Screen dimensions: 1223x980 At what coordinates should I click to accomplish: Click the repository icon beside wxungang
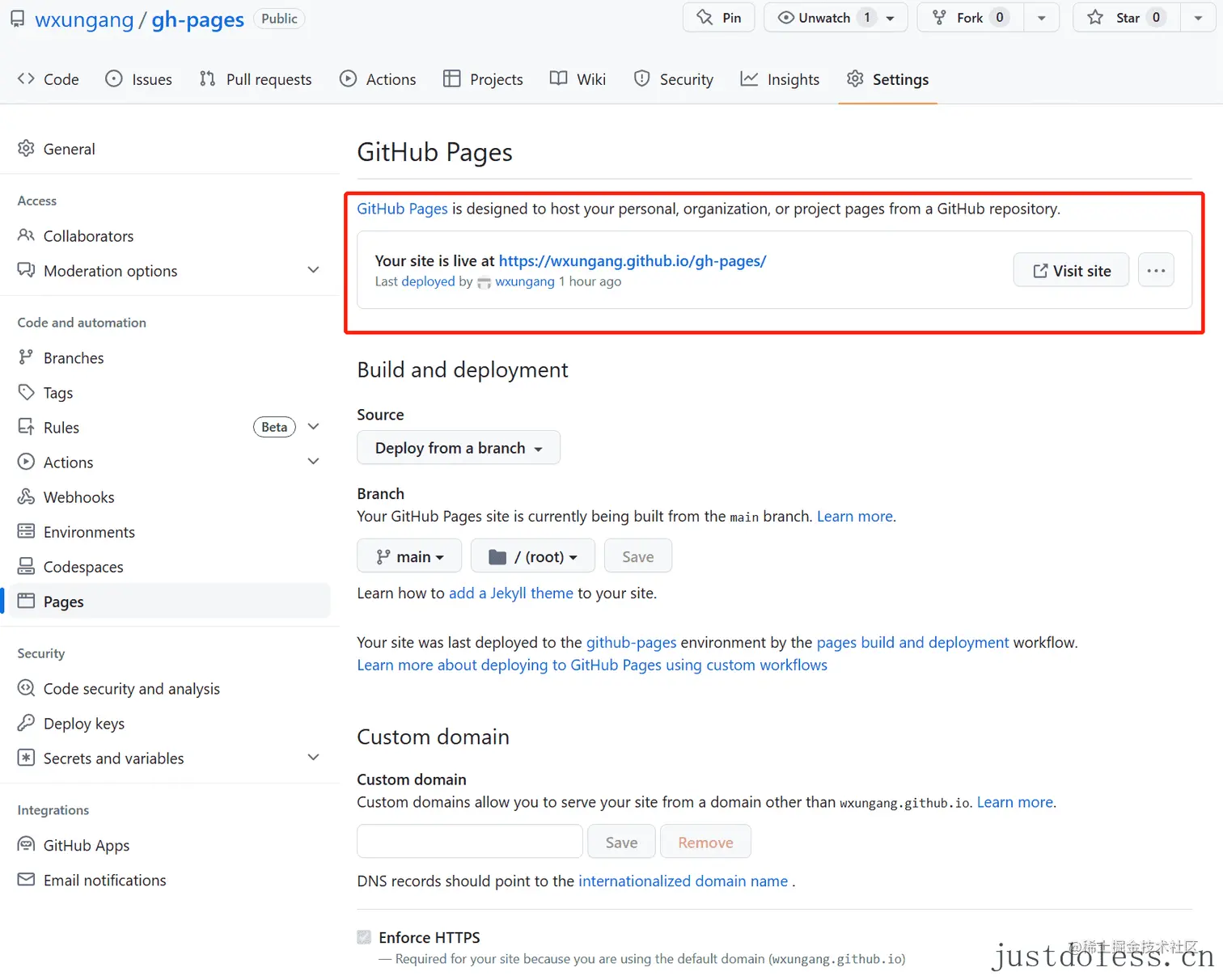(x=17, y=19)
